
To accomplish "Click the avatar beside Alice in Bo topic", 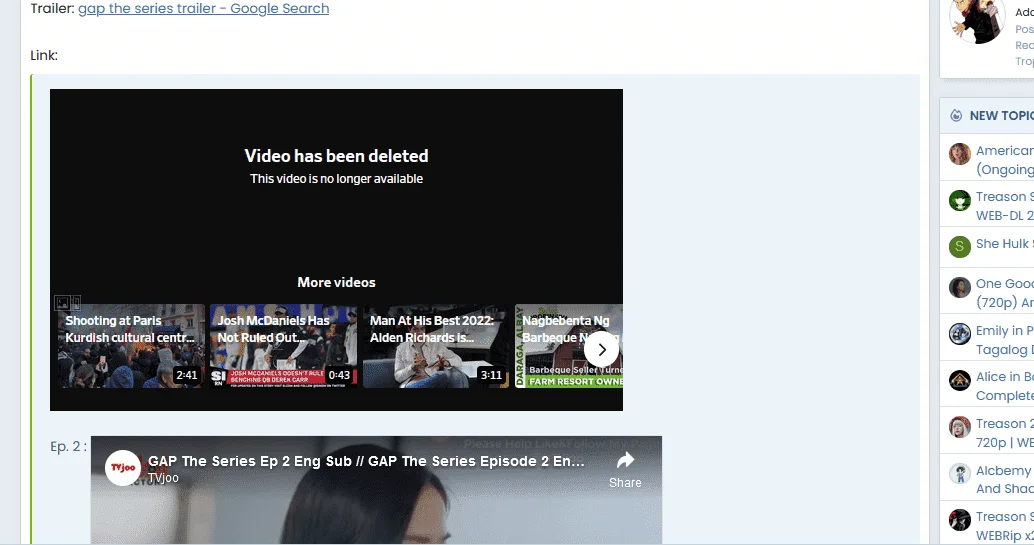I will point(959,380).
